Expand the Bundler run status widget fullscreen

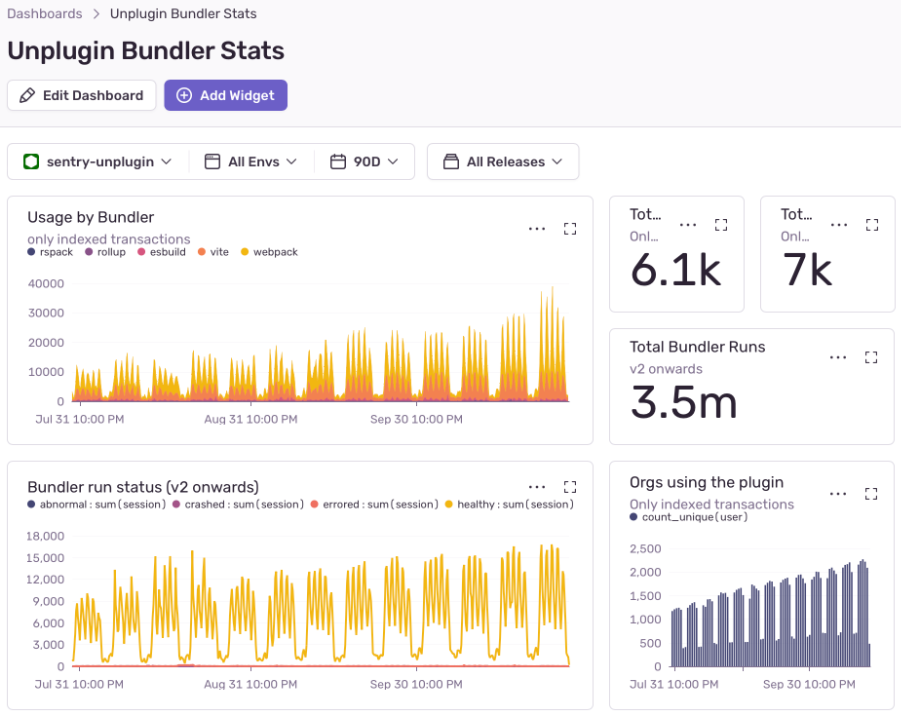(570, 488)
